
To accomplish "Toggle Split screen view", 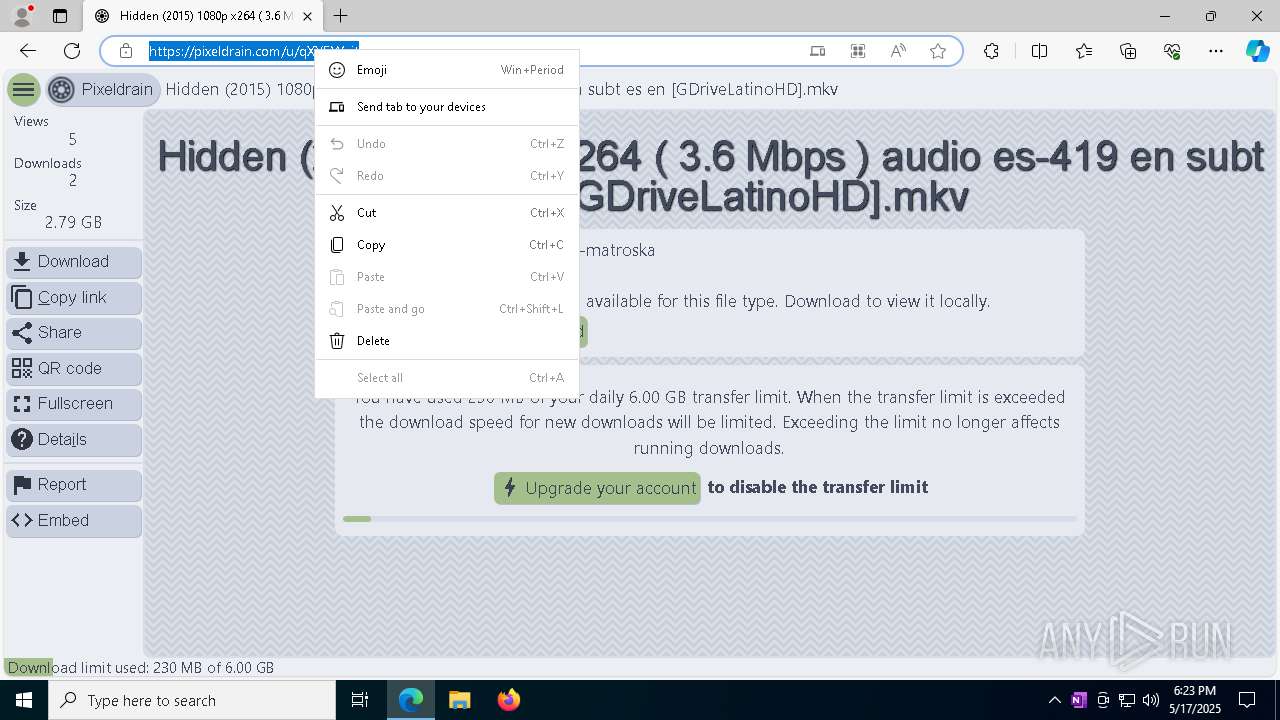I will point(1039,51).
